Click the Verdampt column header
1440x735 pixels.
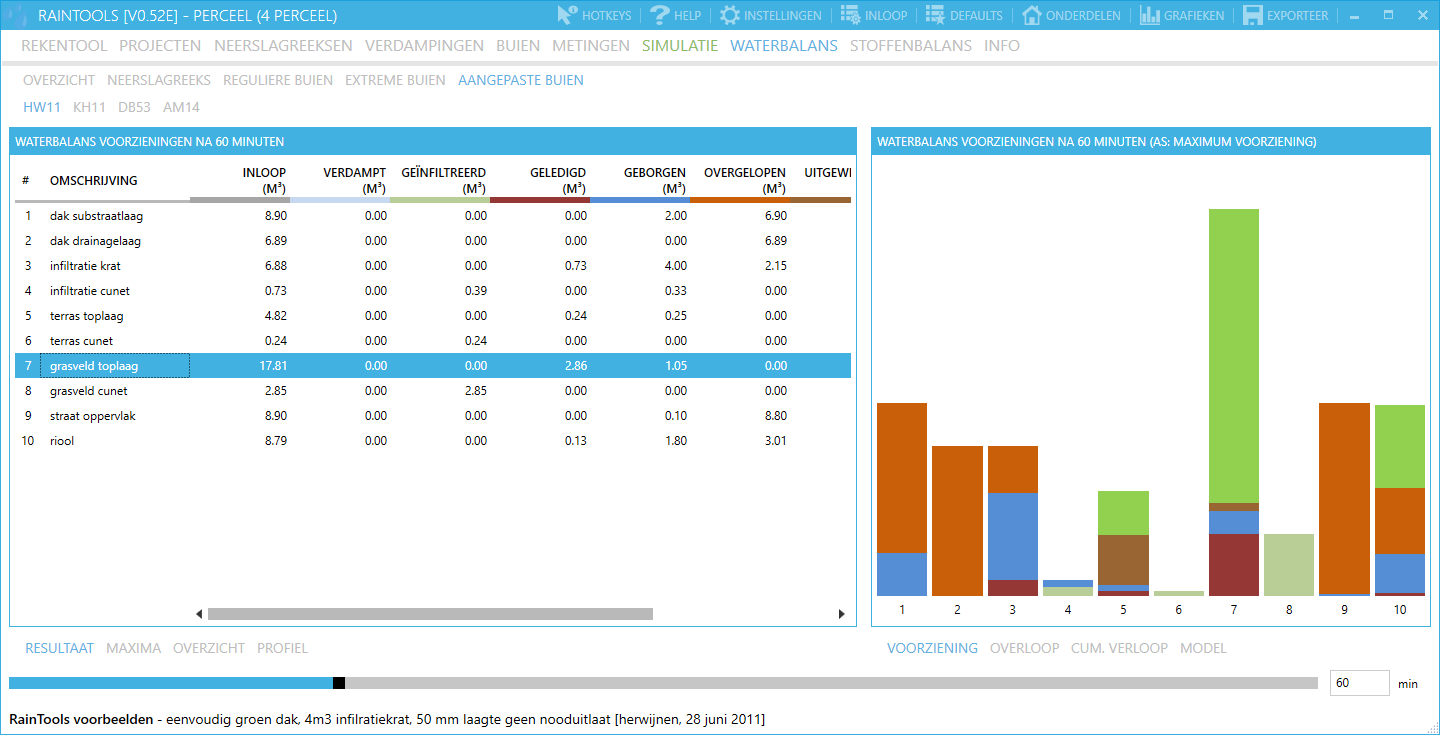click(340, 180)
